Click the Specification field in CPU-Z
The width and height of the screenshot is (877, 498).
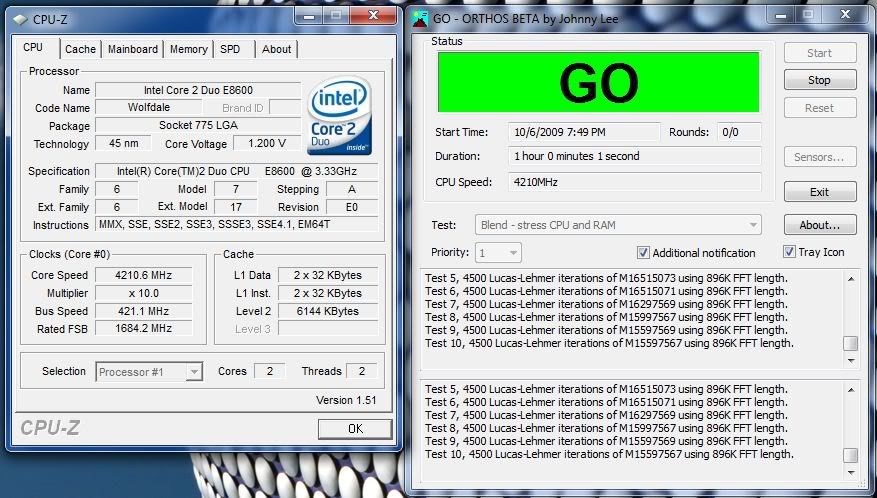(237, 171)
